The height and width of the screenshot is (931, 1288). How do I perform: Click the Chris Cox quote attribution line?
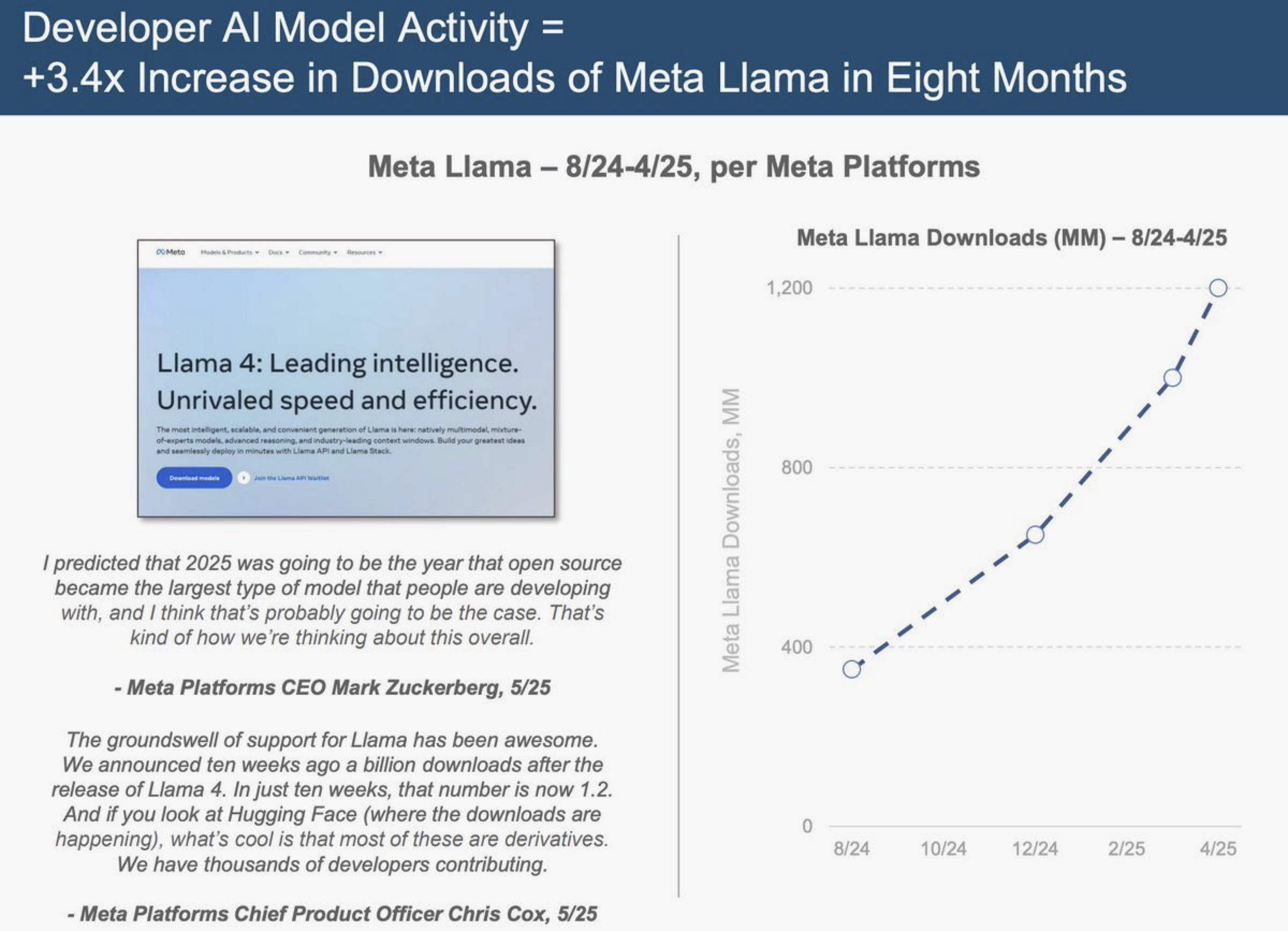click(332, 913)
